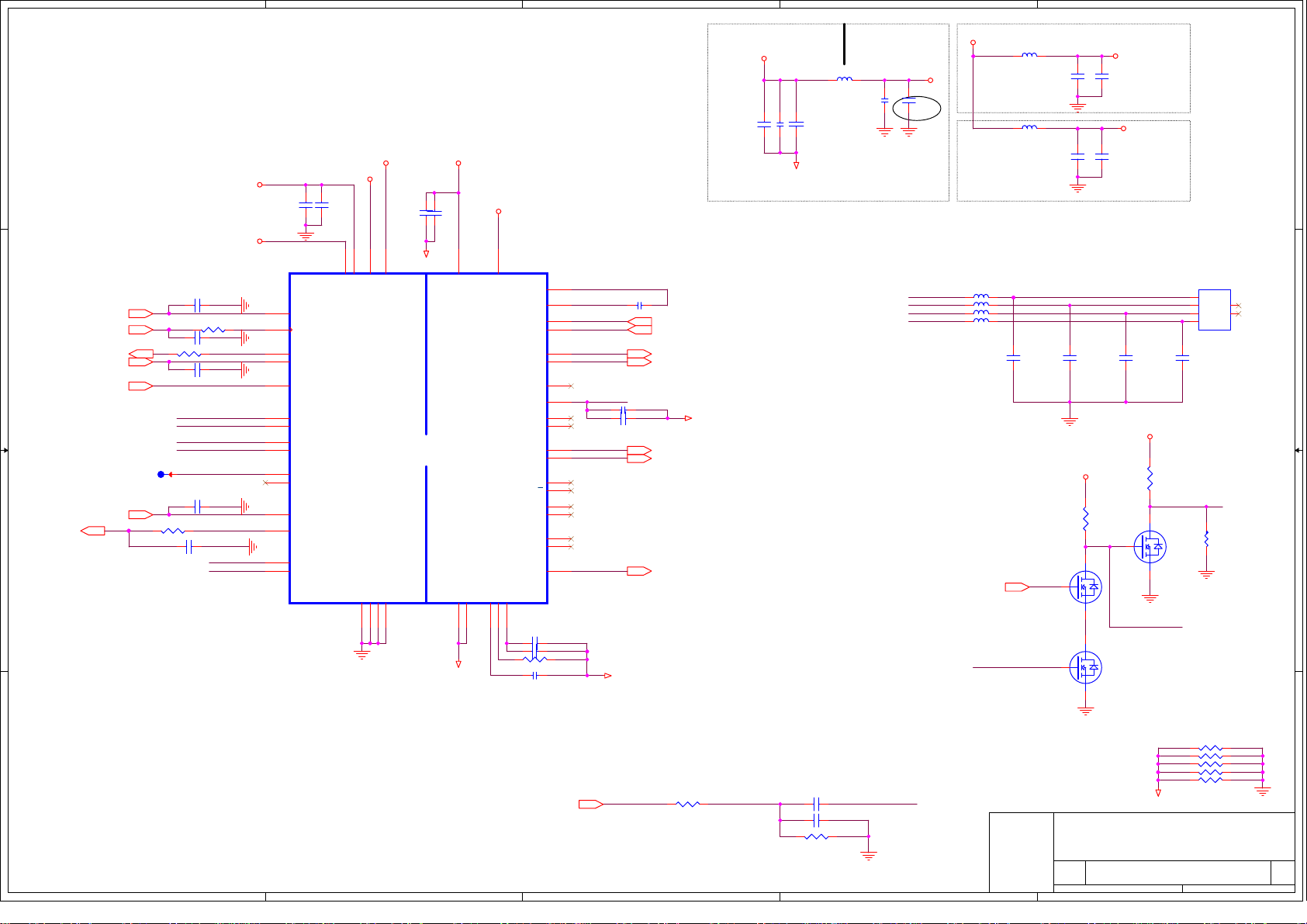This screenshot has width=1307, height=924.
Task: Click the lone output port at IC's lower right side
Action: pos(639,571)
